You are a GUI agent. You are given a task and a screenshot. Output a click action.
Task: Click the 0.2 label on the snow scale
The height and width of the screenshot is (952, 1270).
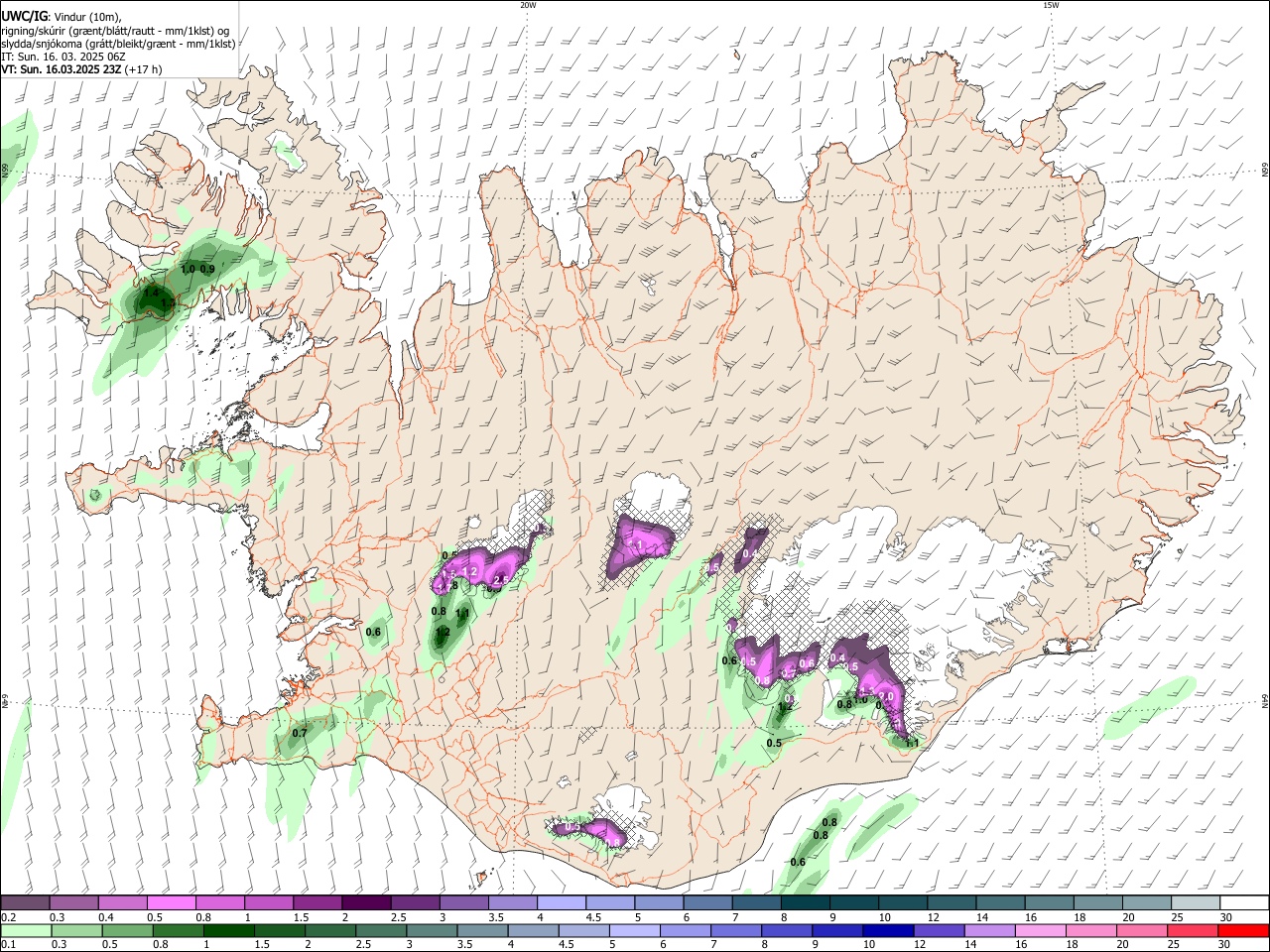[8, 917]
